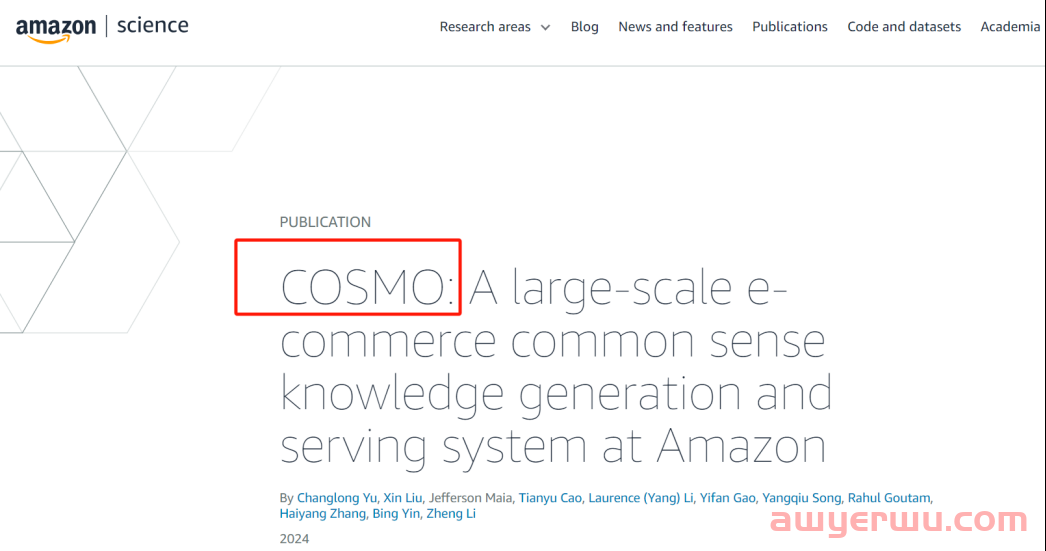
Task: Open author Changlong Yu's profile
Action: pos(337,498)
